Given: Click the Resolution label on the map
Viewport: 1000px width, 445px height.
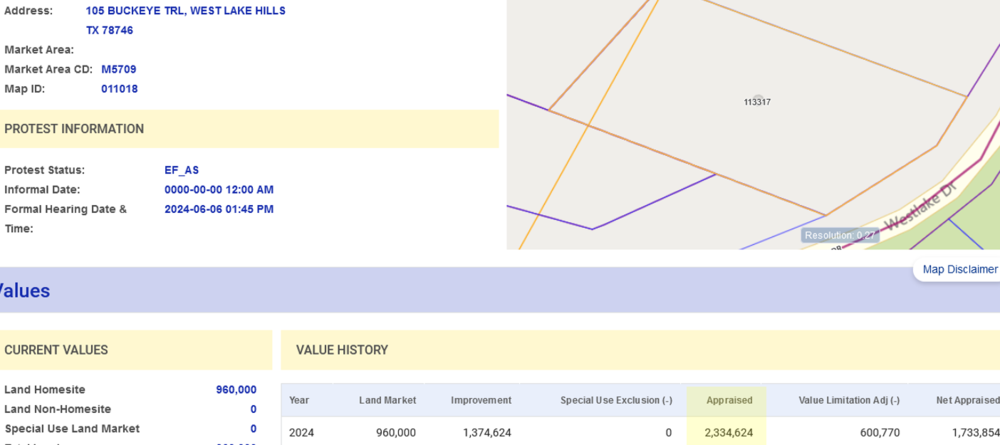Looking at the screenshot, I should click(x=840, y=236).
